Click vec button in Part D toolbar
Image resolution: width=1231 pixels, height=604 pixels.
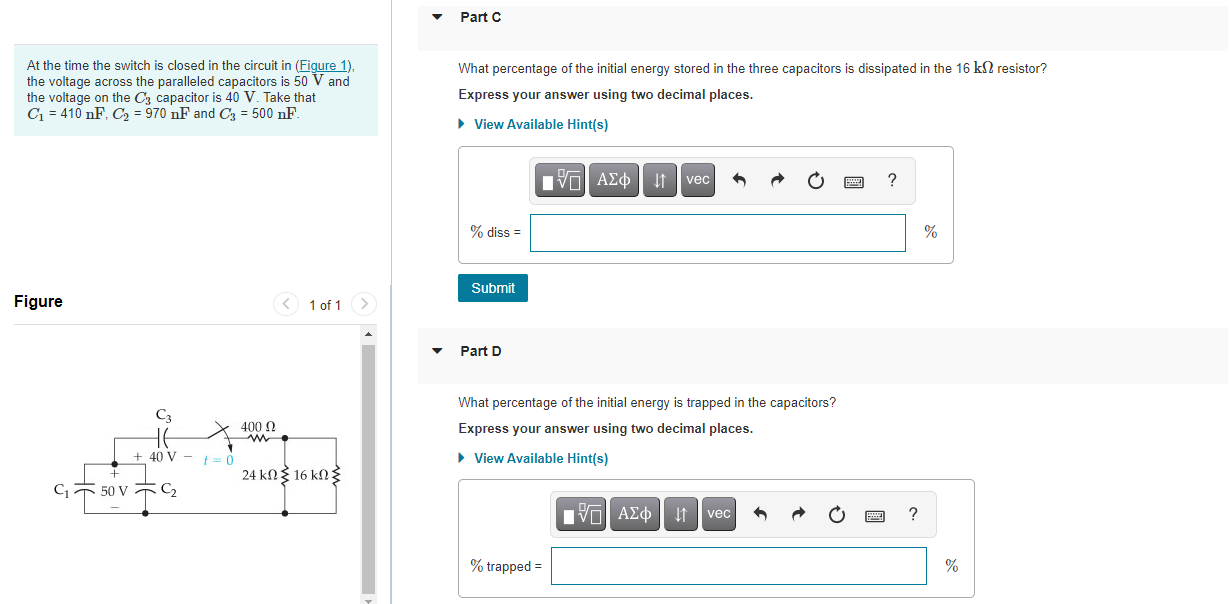pos(719,514)
